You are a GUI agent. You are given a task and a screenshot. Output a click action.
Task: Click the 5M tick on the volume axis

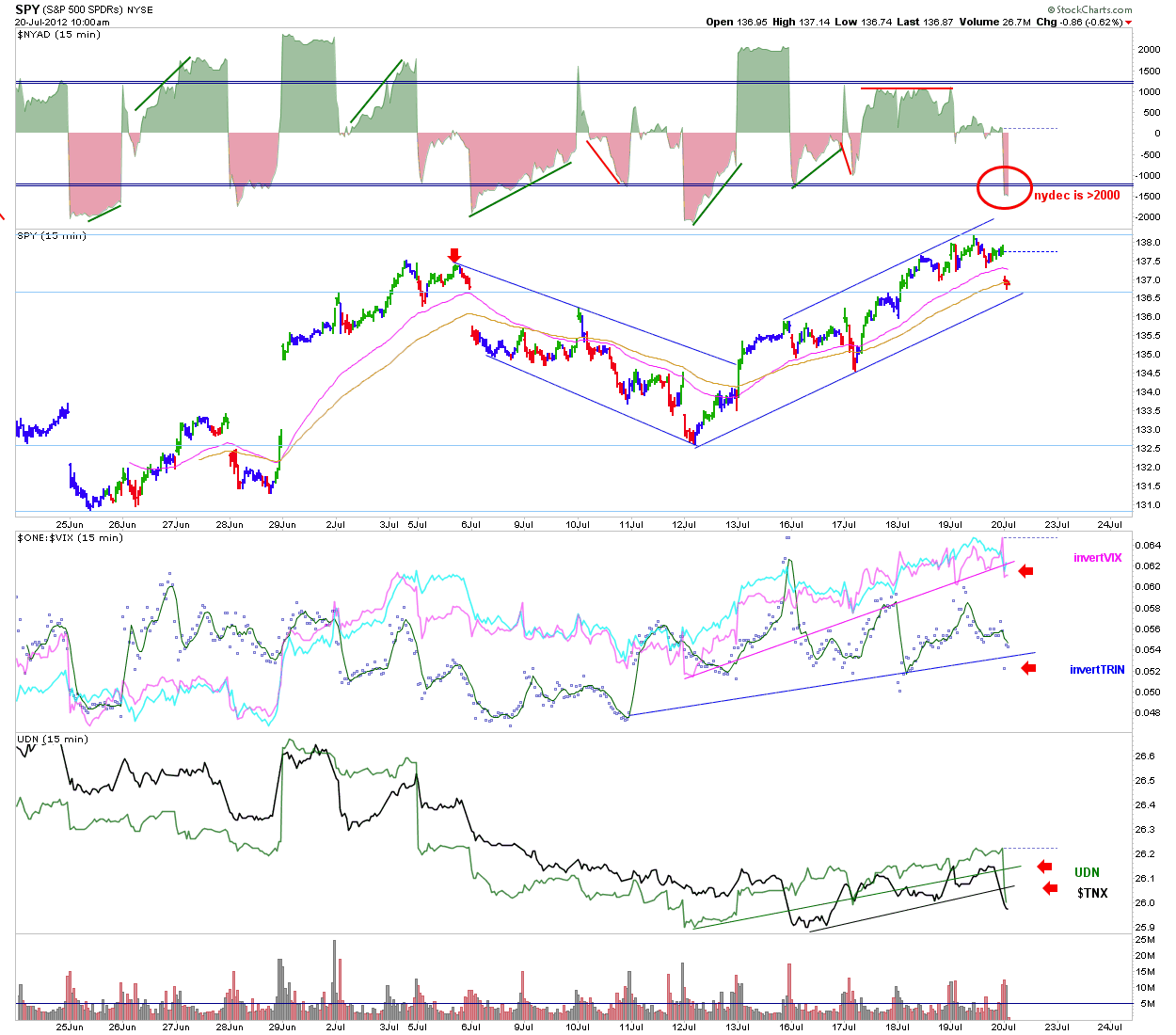pyautogui.click(x=1149, y=1004)
